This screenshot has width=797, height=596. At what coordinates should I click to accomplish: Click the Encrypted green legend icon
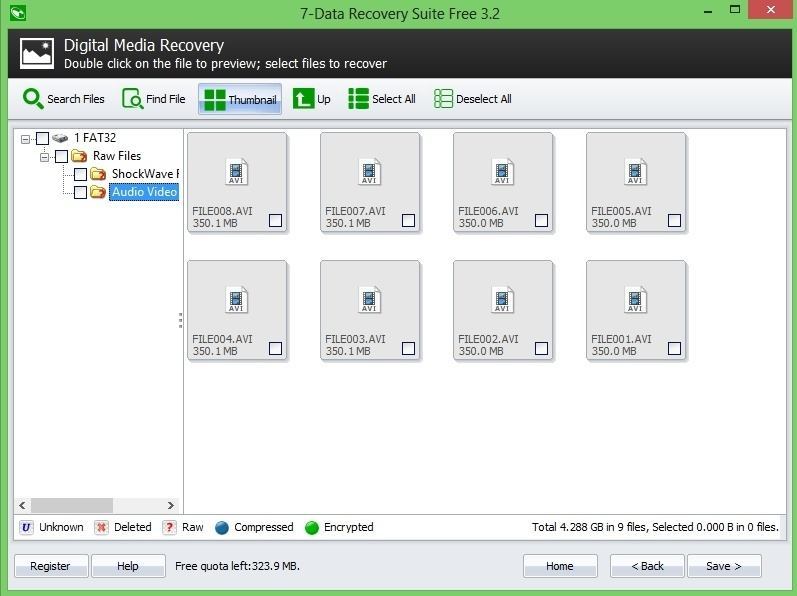[x=312, y=528]
